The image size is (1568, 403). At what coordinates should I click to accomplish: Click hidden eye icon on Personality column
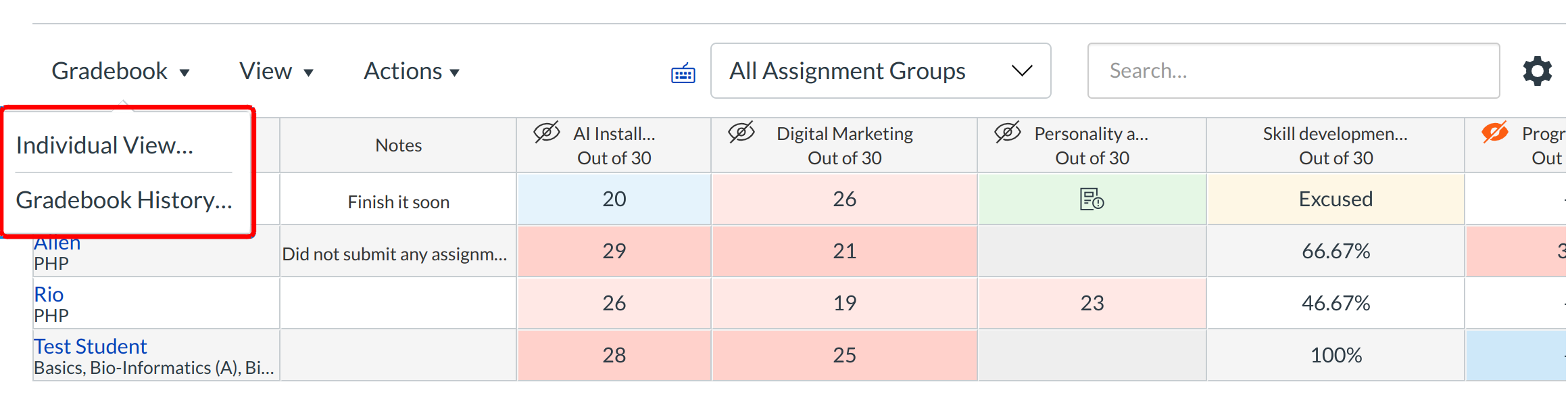tap(1008, 133)
